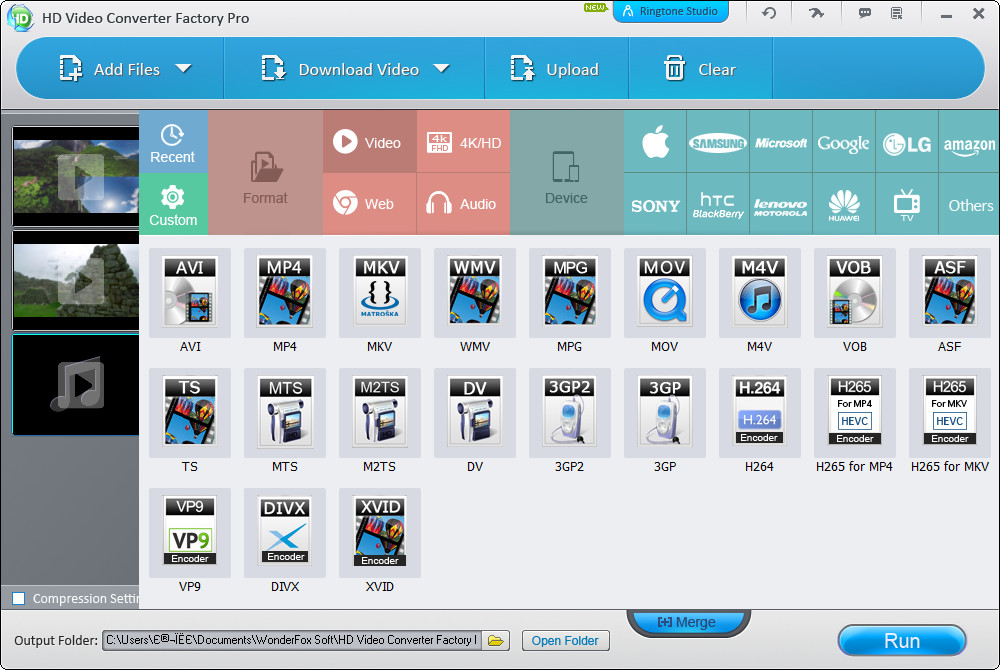
Task: Open the Web format category
Action: [x=369, y=204]
